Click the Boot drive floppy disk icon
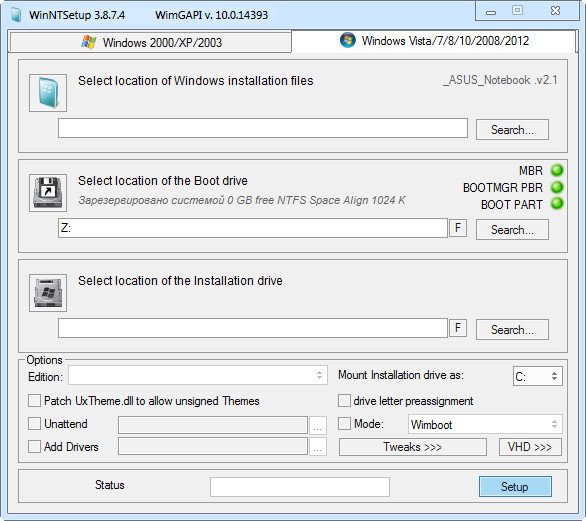Viewport: 586px width, 521px height. coord(48,193)
